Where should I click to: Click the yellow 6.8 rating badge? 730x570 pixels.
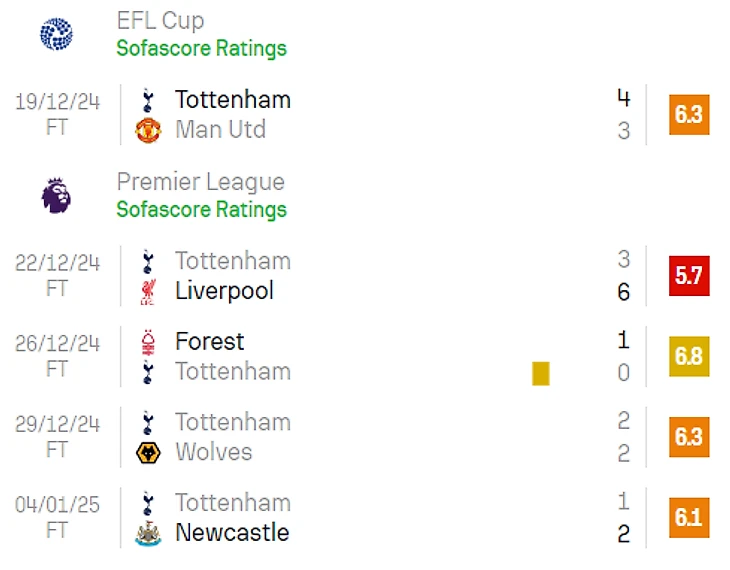688,357
